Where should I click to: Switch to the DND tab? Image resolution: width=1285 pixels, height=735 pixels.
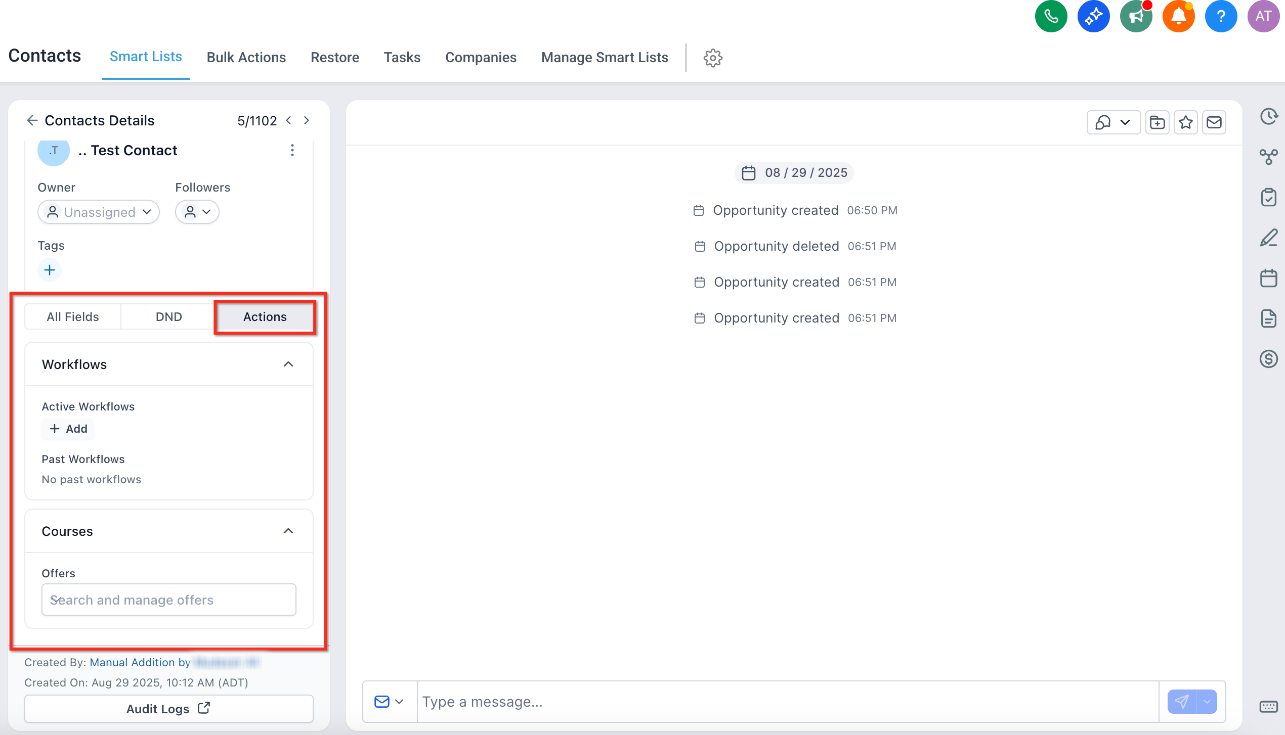[169, 317]
